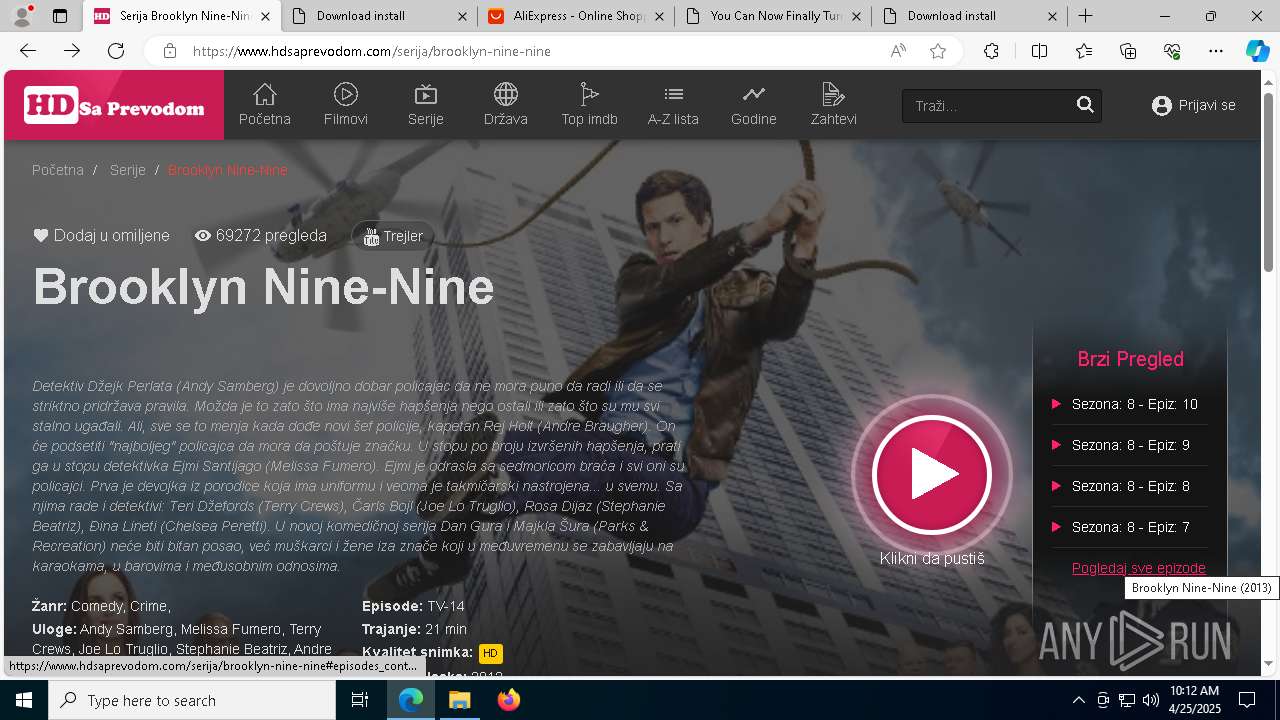Open the Serije section
1280x720 pixels.
pos(426,105)
